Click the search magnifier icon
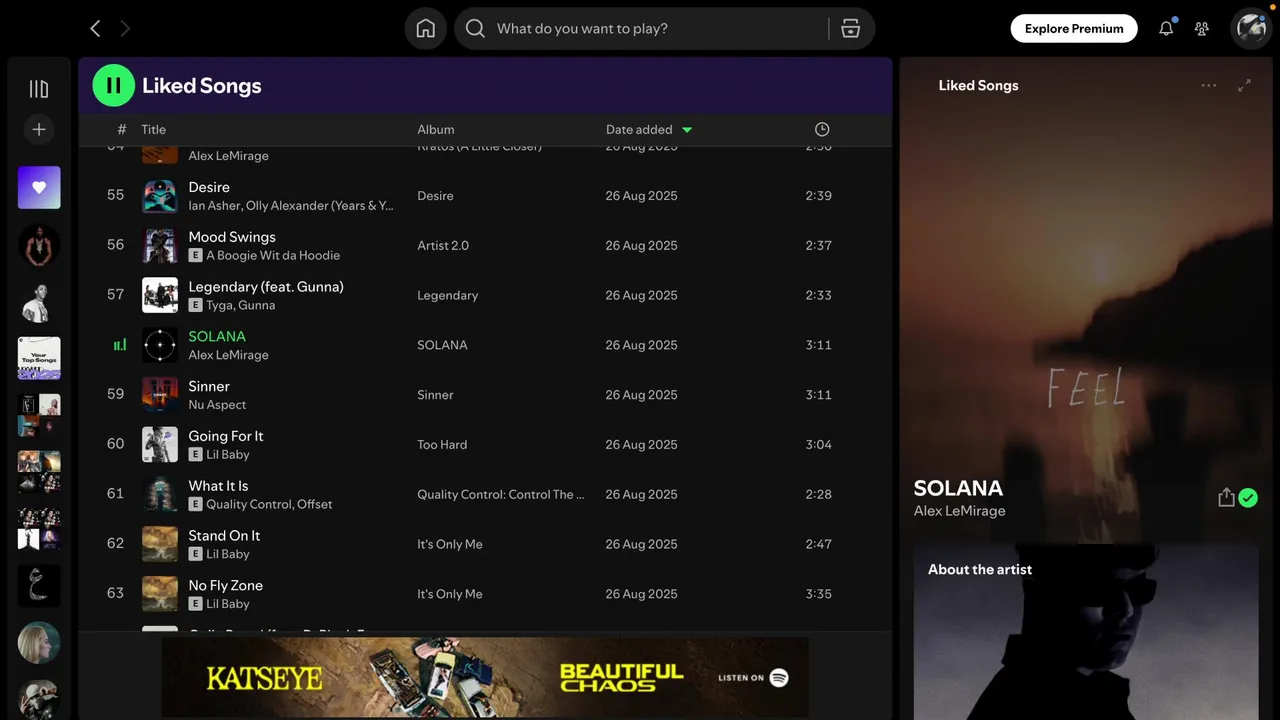Screen dimensions: 1280x720 pyautogui.click(x=476, y=29)
